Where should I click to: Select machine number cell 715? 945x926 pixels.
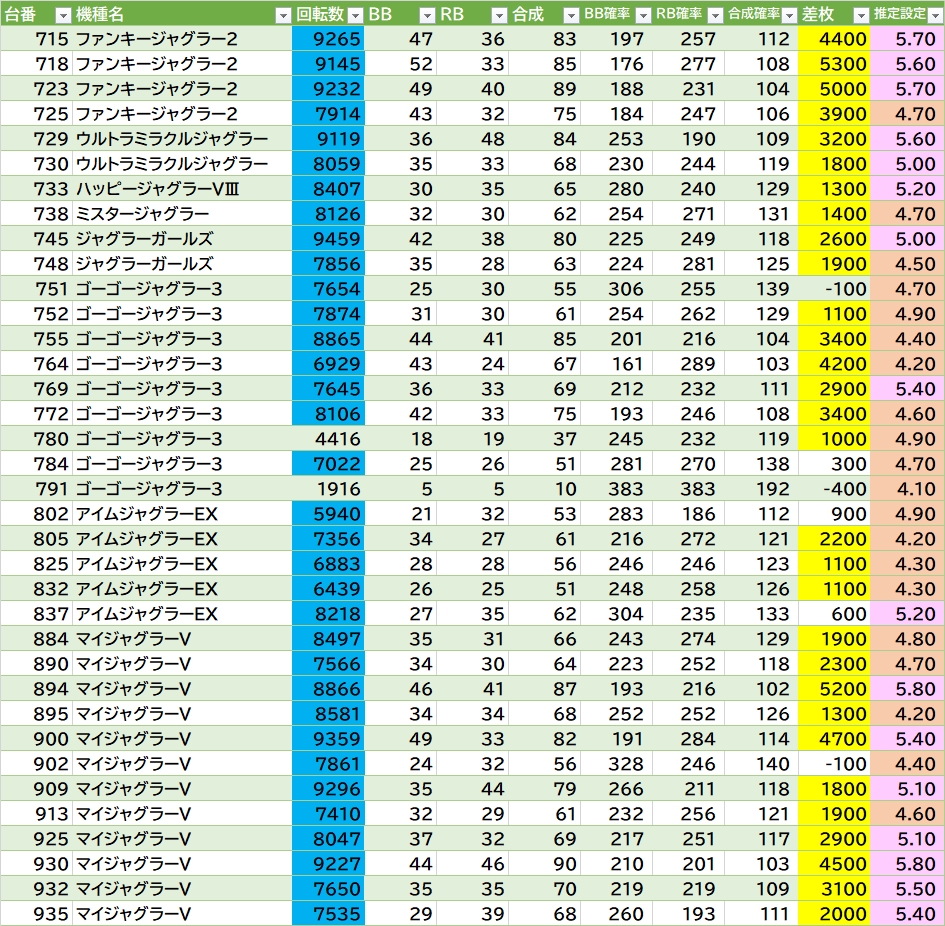click(36, 39)
